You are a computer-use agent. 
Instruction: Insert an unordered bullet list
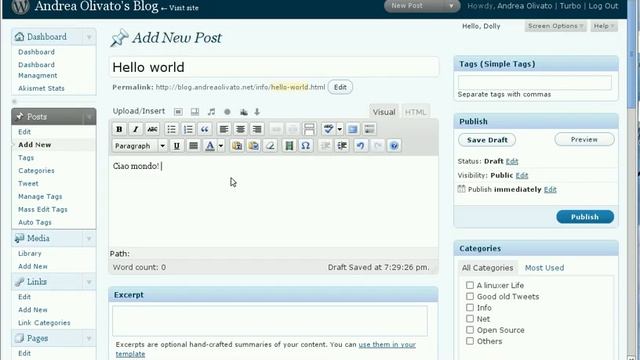tap(171, 129)
